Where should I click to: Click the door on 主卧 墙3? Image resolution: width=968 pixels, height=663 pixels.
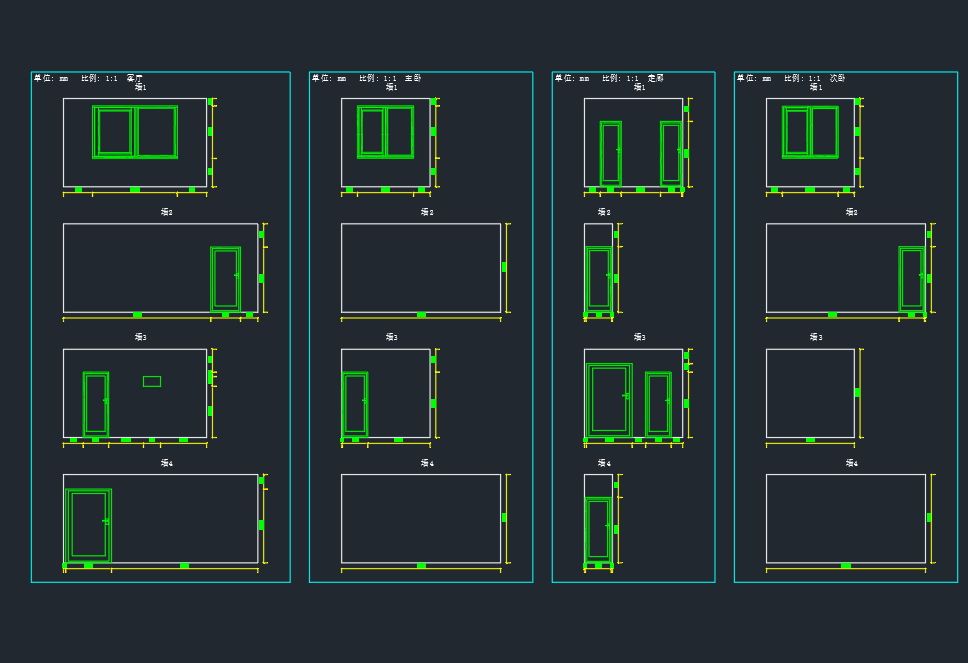(355, 403)
